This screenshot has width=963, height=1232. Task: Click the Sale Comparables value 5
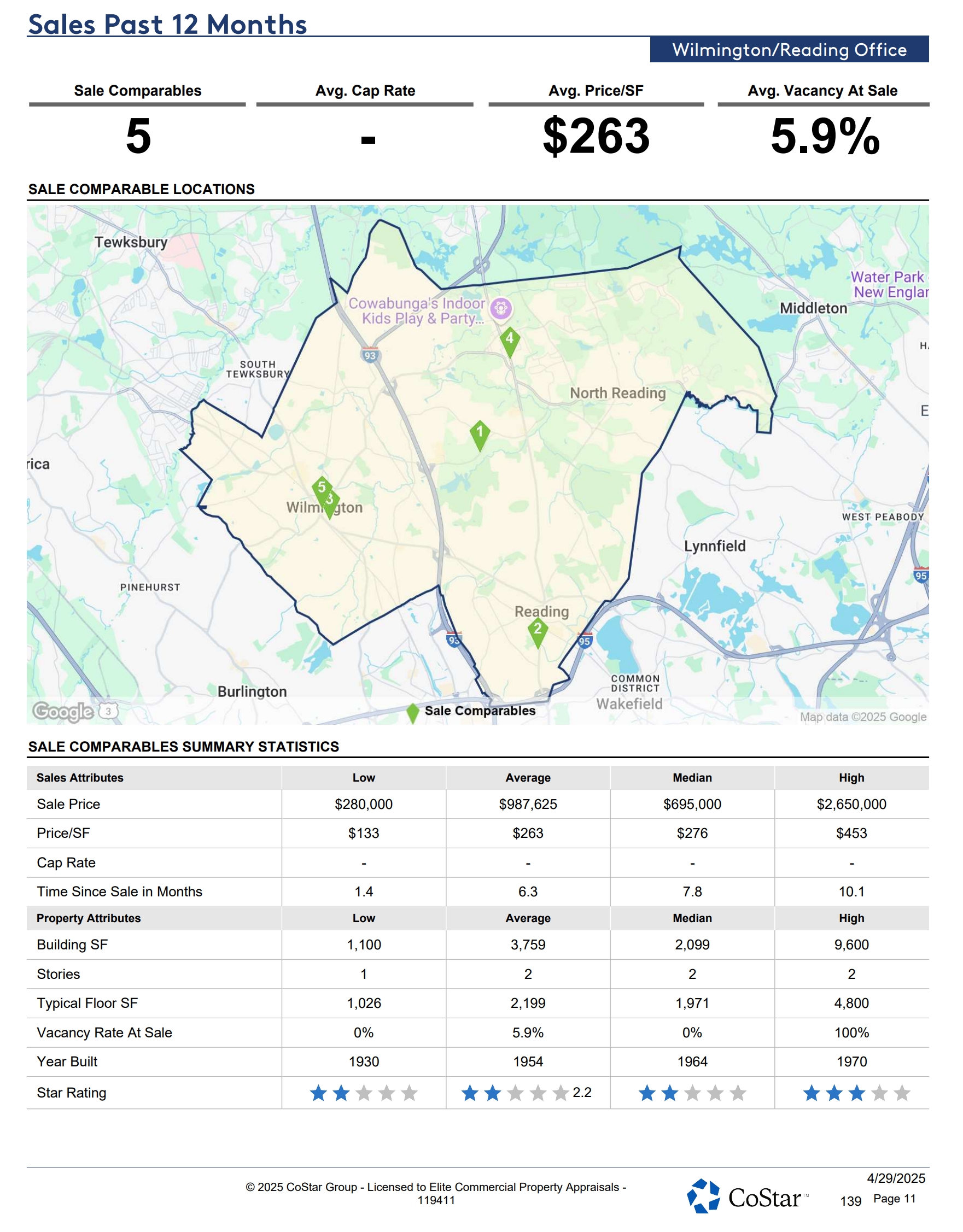(138, 136)
